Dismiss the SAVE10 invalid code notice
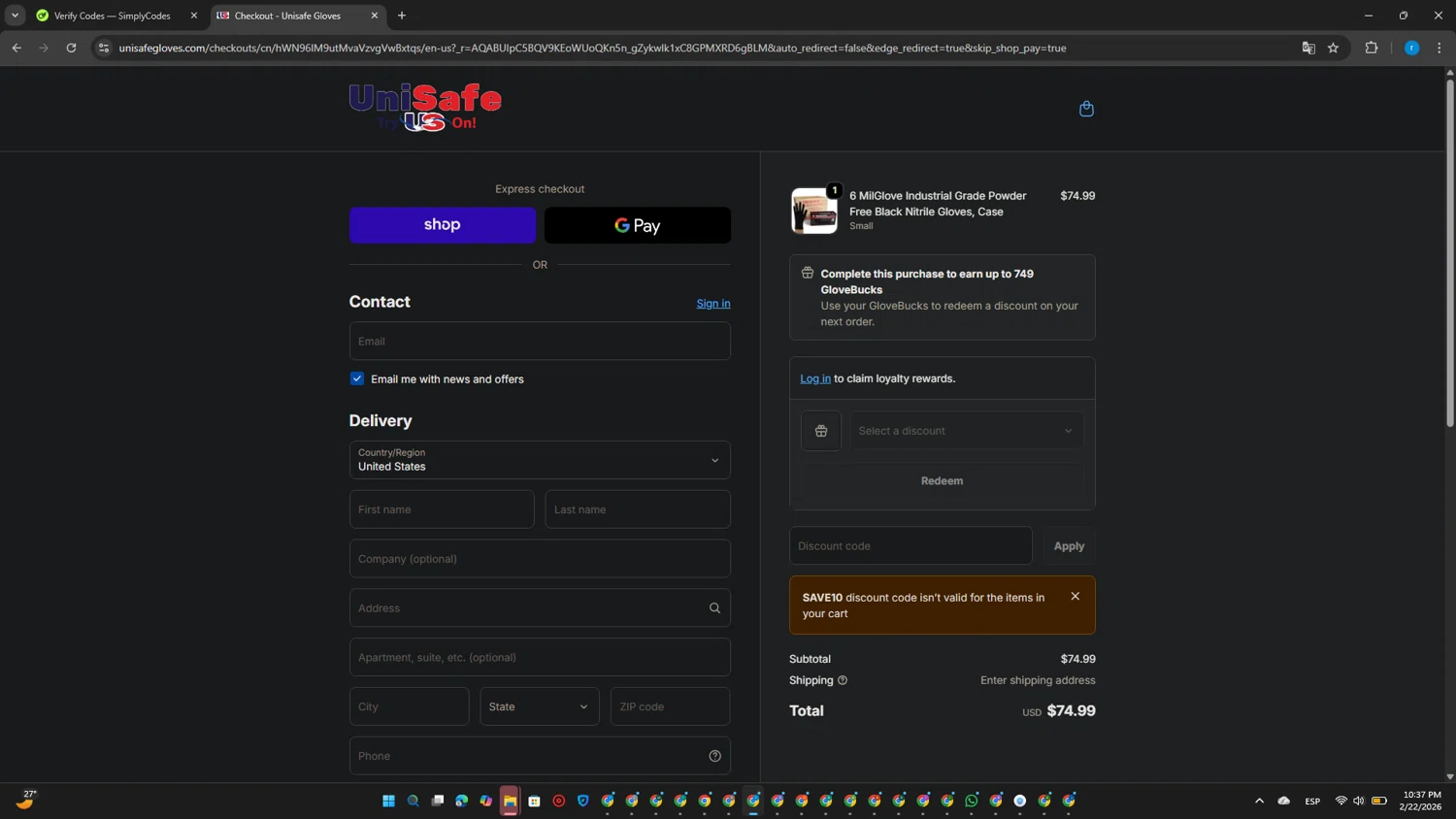1456x819 pixels. coord(1075,597)
